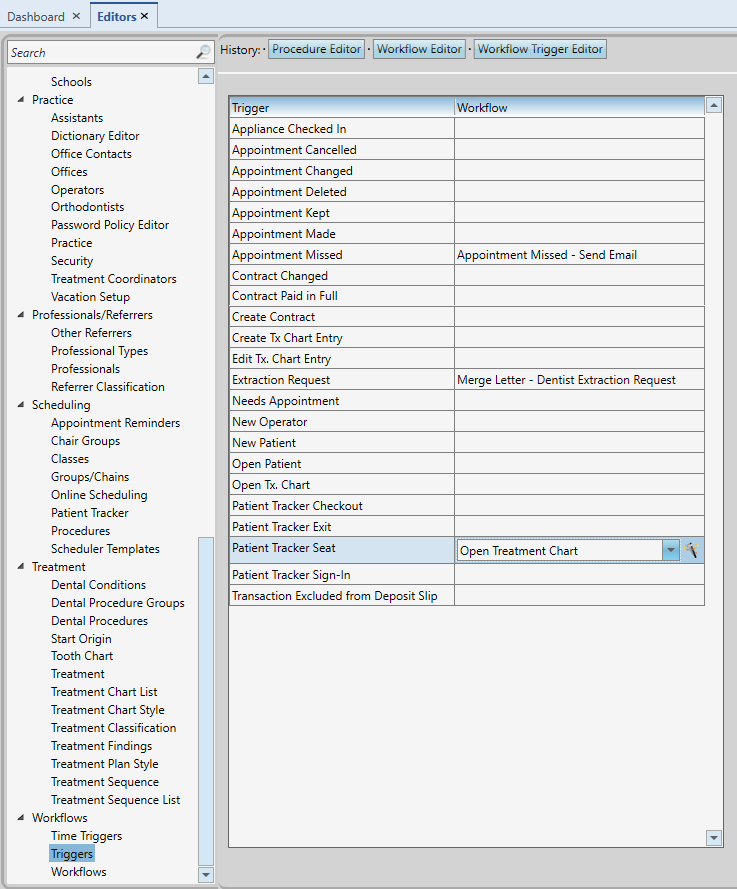Screen dimensions: 737x889
Task: Select the New Patient trigger row
Action: coord(467,443)
